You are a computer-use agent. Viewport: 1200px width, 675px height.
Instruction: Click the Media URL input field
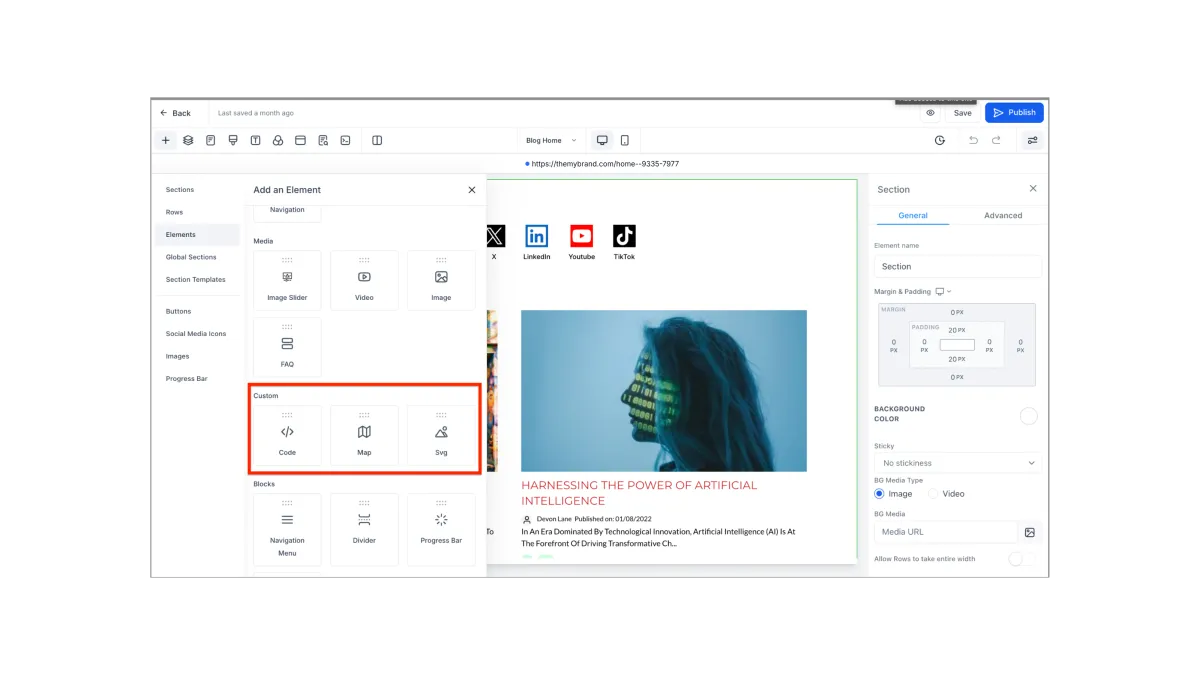point(946,532)
